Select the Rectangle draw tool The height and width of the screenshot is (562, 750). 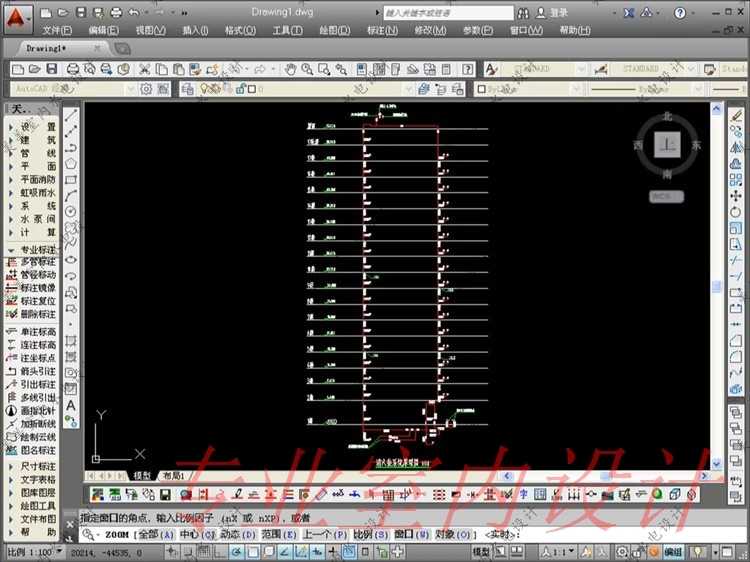coord(71,179)
